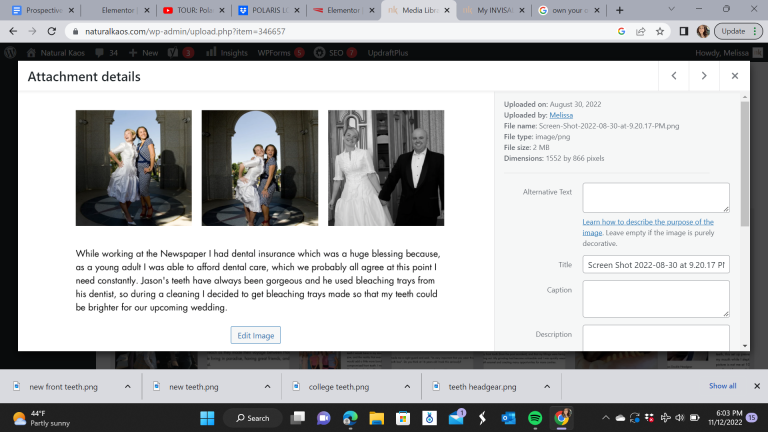
Task: Open Spotify from taskbar
Action: point(535,418)
